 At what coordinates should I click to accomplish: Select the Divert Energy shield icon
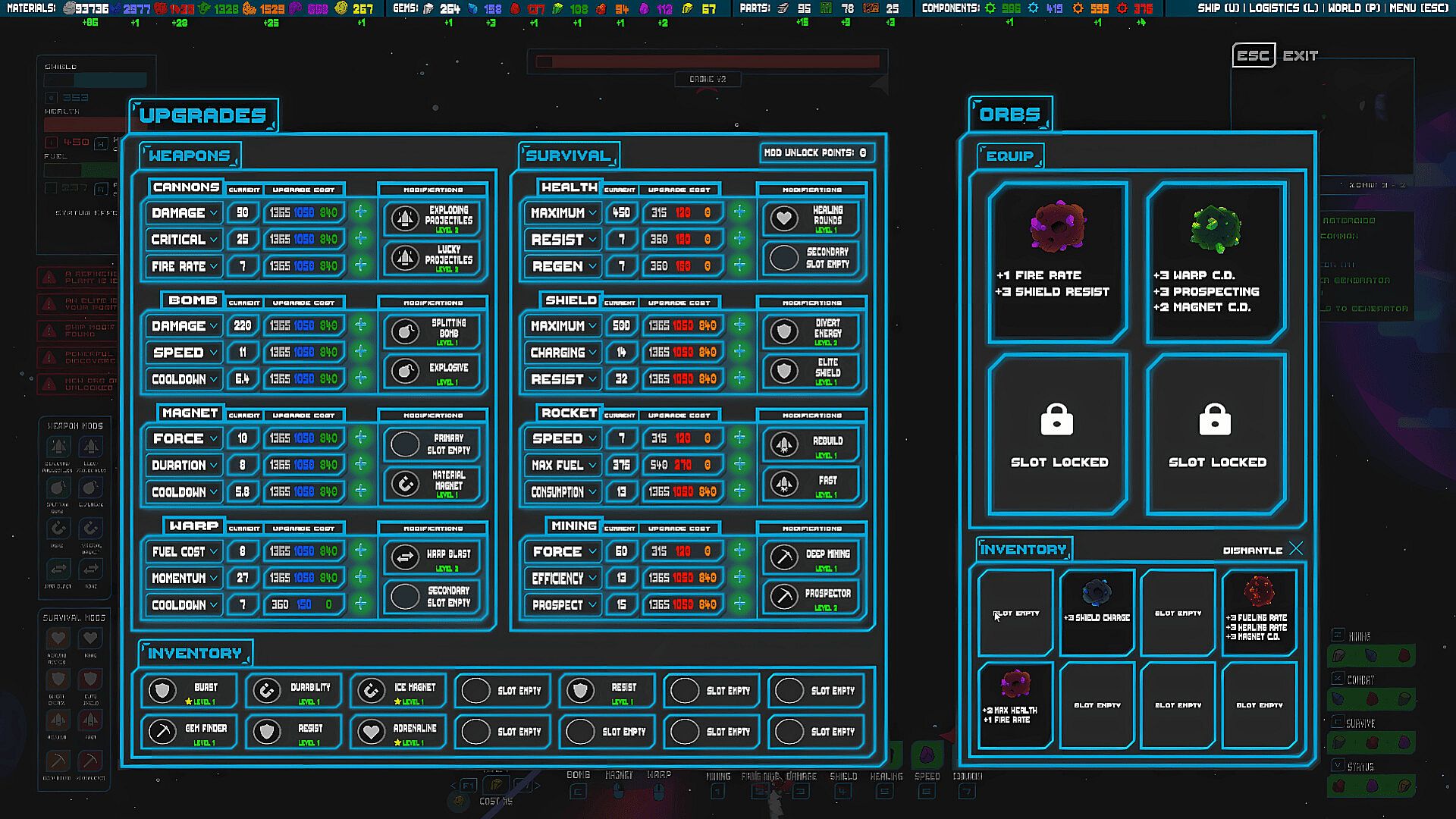784,332
